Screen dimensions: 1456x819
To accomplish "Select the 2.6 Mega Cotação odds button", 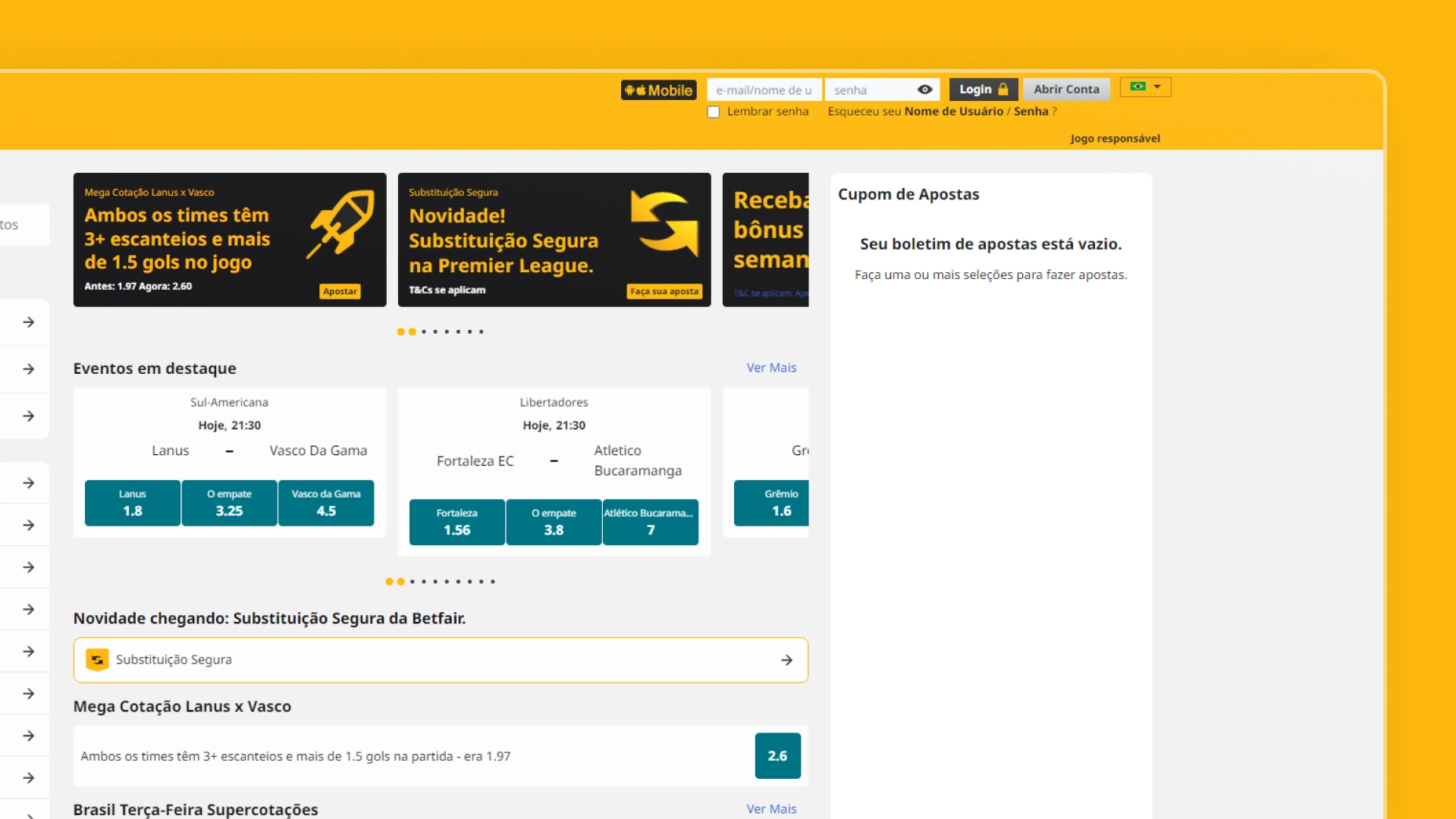I will coord(777,756).
